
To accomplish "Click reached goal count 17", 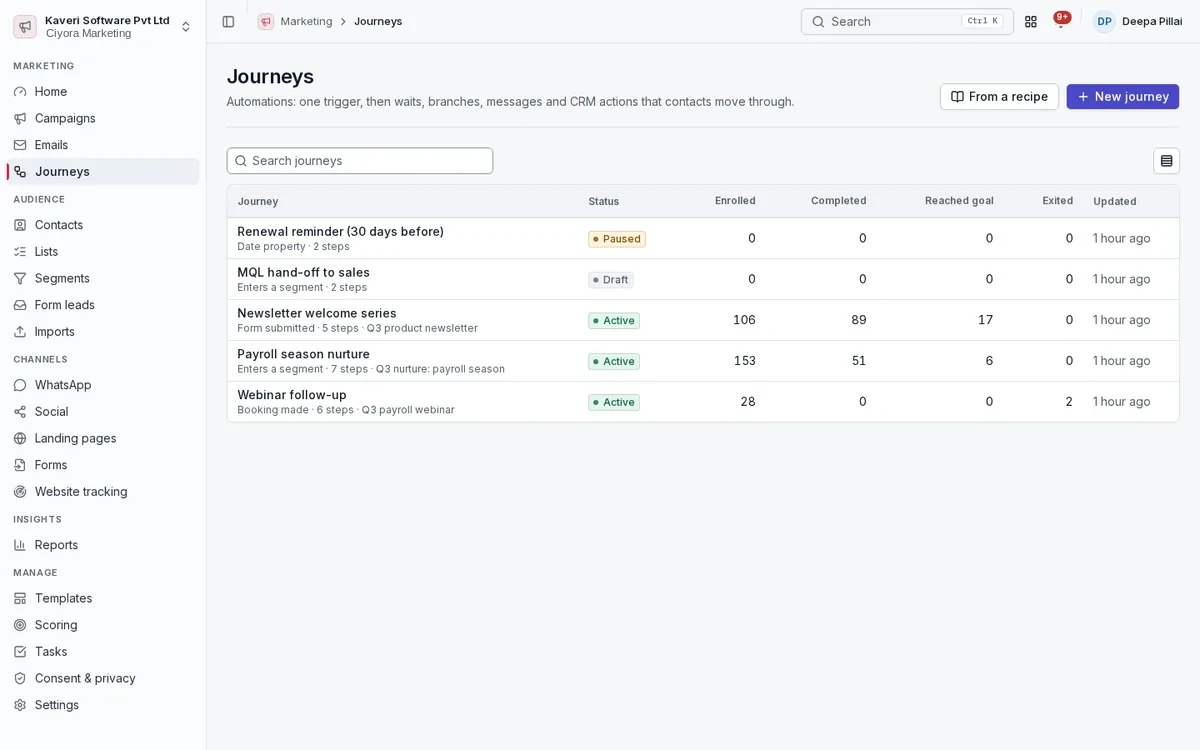I will (985, 320).
